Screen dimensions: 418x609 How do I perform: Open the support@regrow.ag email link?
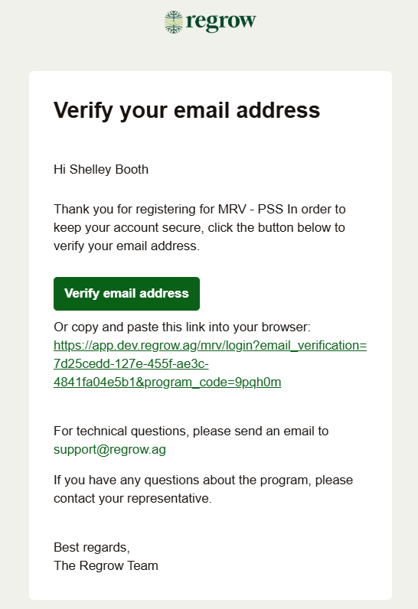click(110, 450)
